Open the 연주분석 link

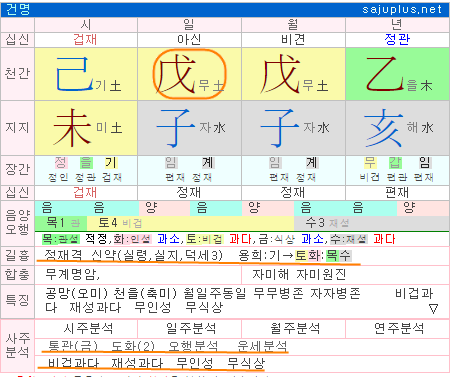tap(399, 328)
